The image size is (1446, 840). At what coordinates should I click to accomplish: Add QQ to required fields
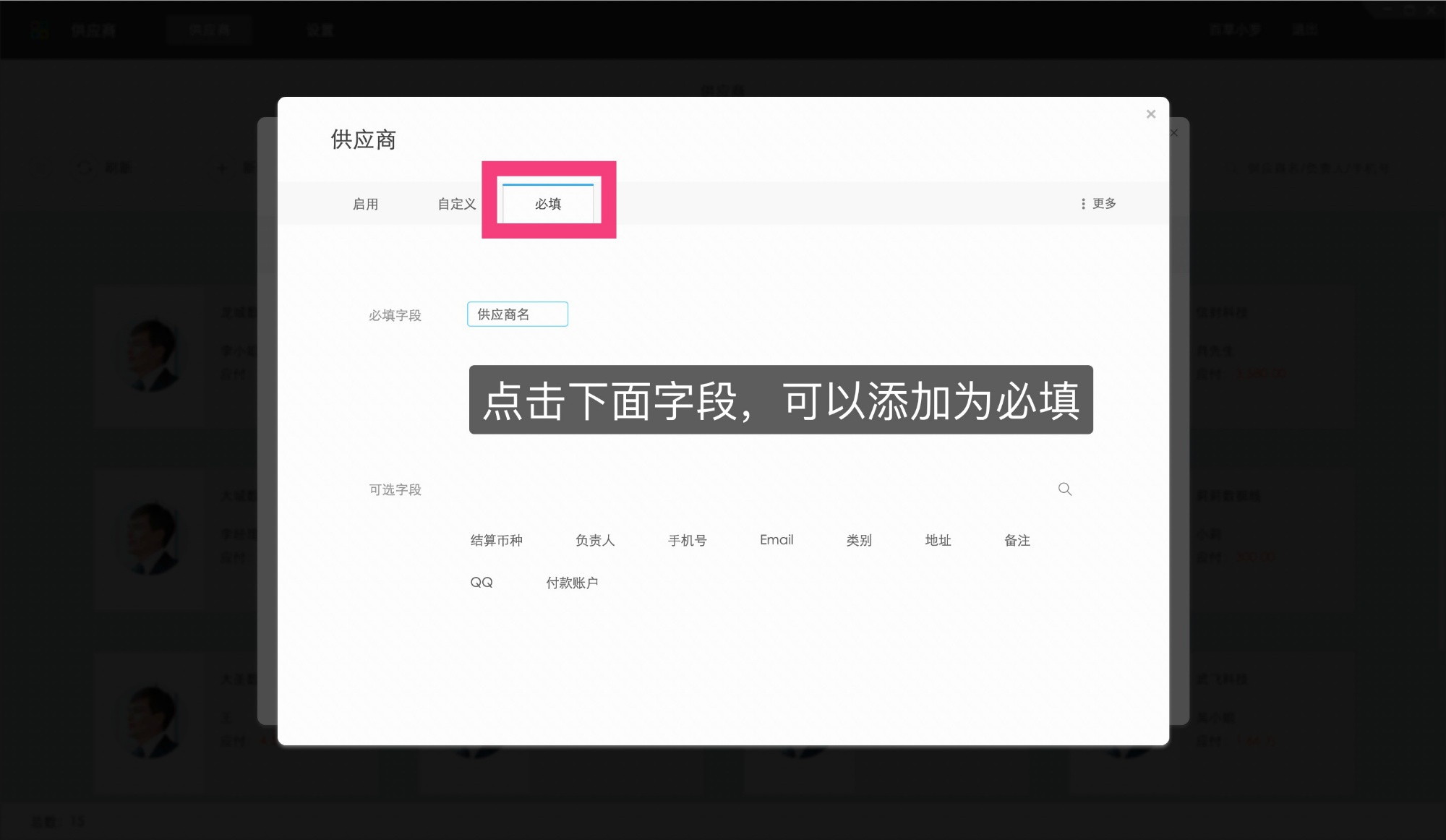tap(482, 582)
